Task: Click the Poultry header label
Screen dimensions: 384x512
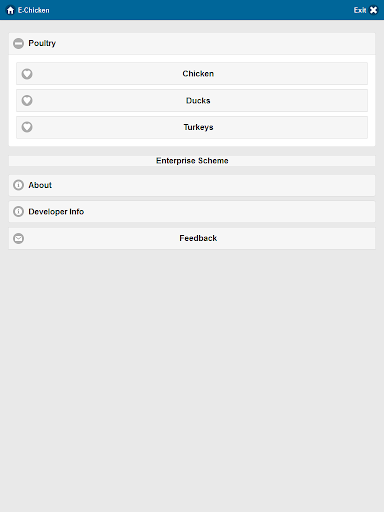Action: coord(42,43)
